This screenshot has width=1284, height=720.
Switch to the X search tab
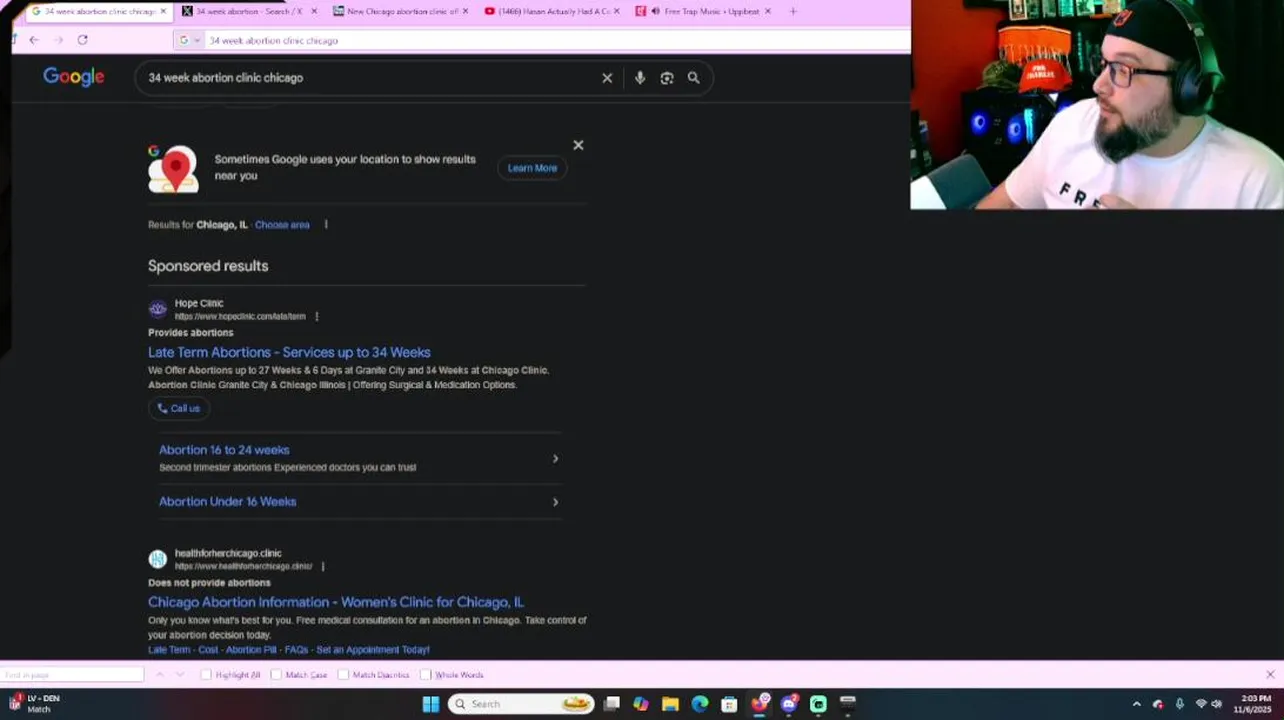248,11
